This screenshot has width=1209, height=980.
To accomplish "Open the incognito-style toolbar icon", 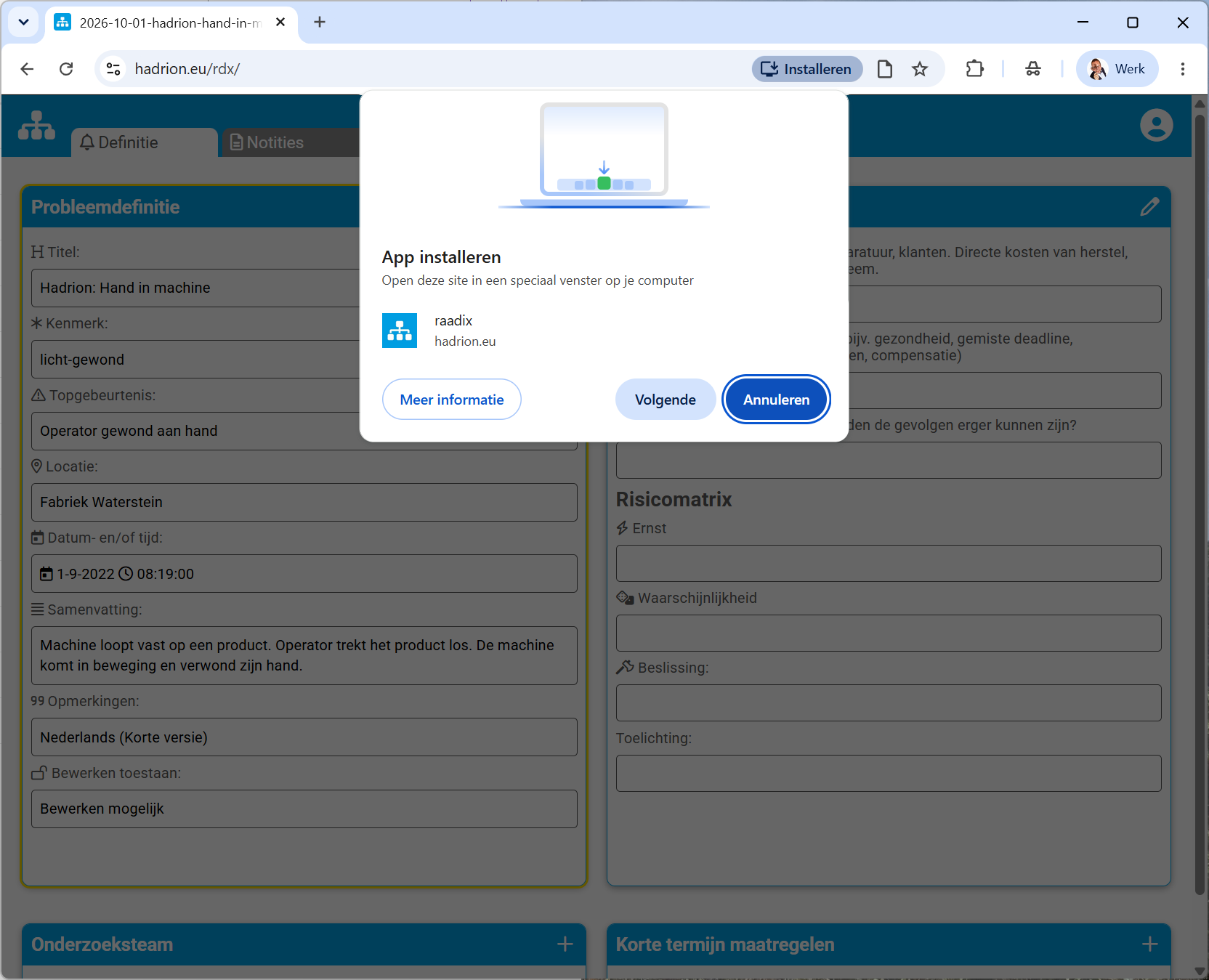I will [x=1032, y=69].
